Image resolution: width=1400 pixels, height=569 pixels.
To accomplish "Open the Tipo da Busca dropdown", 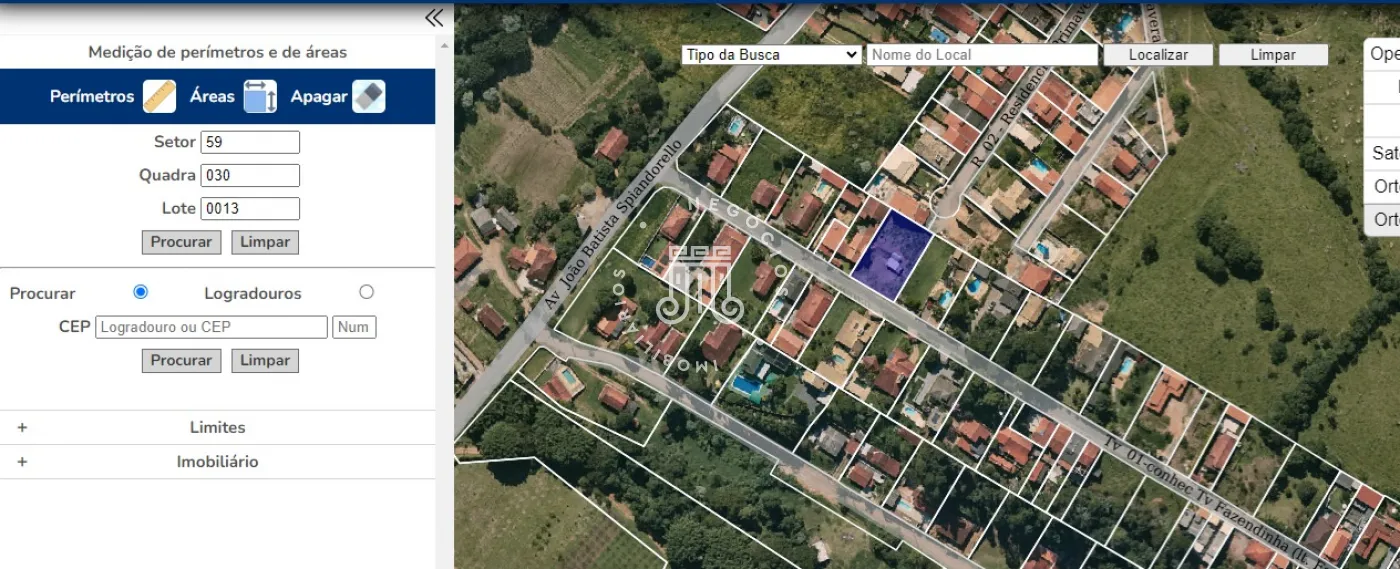I will [x=770, y=55].
